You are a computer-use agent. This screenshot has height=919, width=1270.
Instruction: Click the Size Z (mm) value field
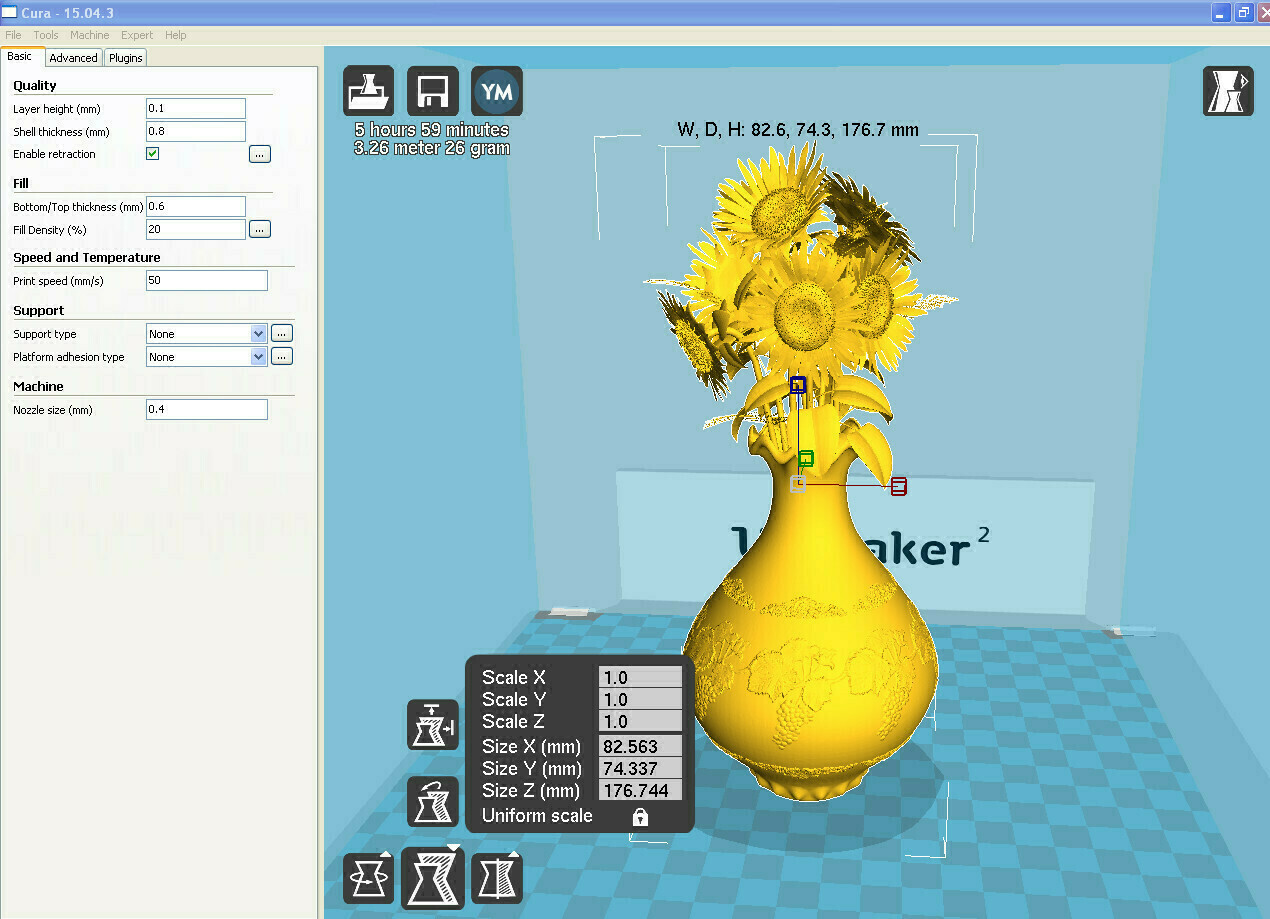tap(640, 790)
